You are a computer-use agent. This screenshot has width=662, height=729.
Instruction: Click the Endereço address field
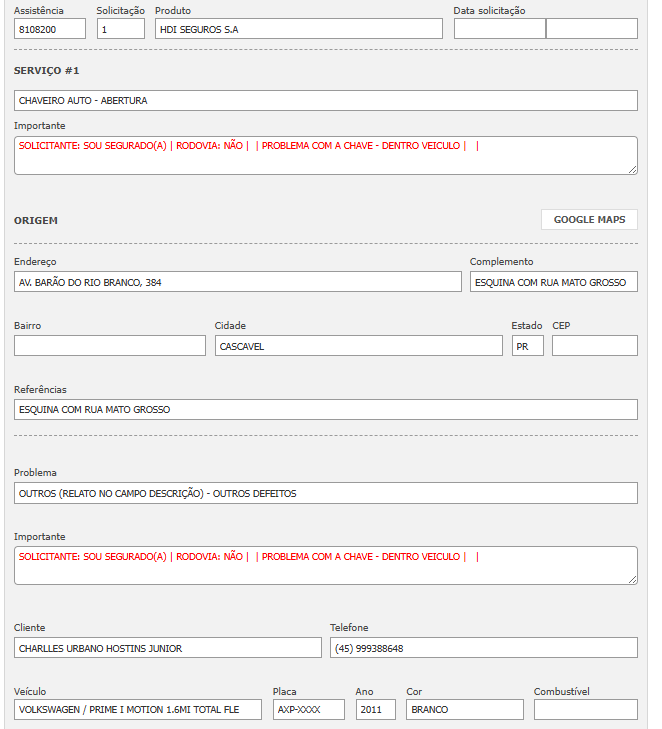click(238, 283)
